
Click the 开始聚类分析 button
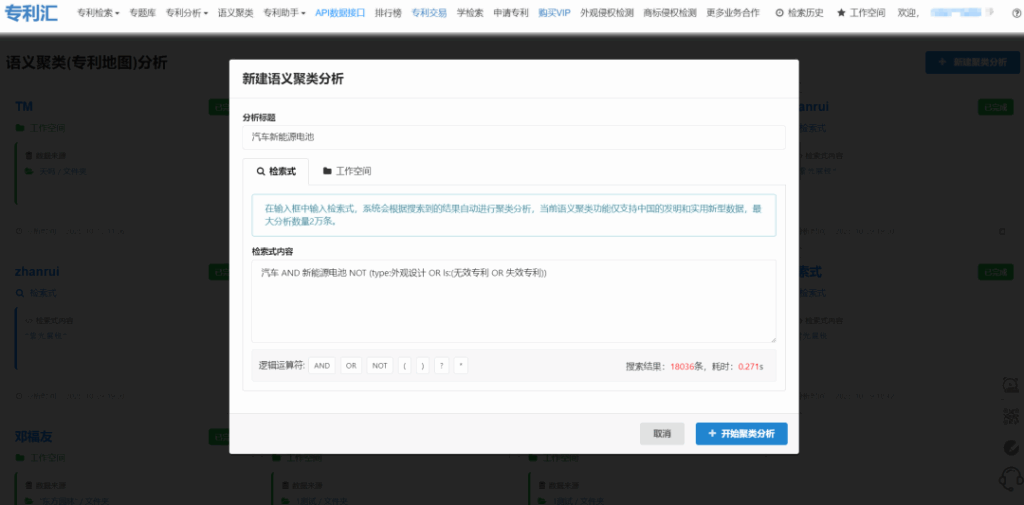point(741,434)
